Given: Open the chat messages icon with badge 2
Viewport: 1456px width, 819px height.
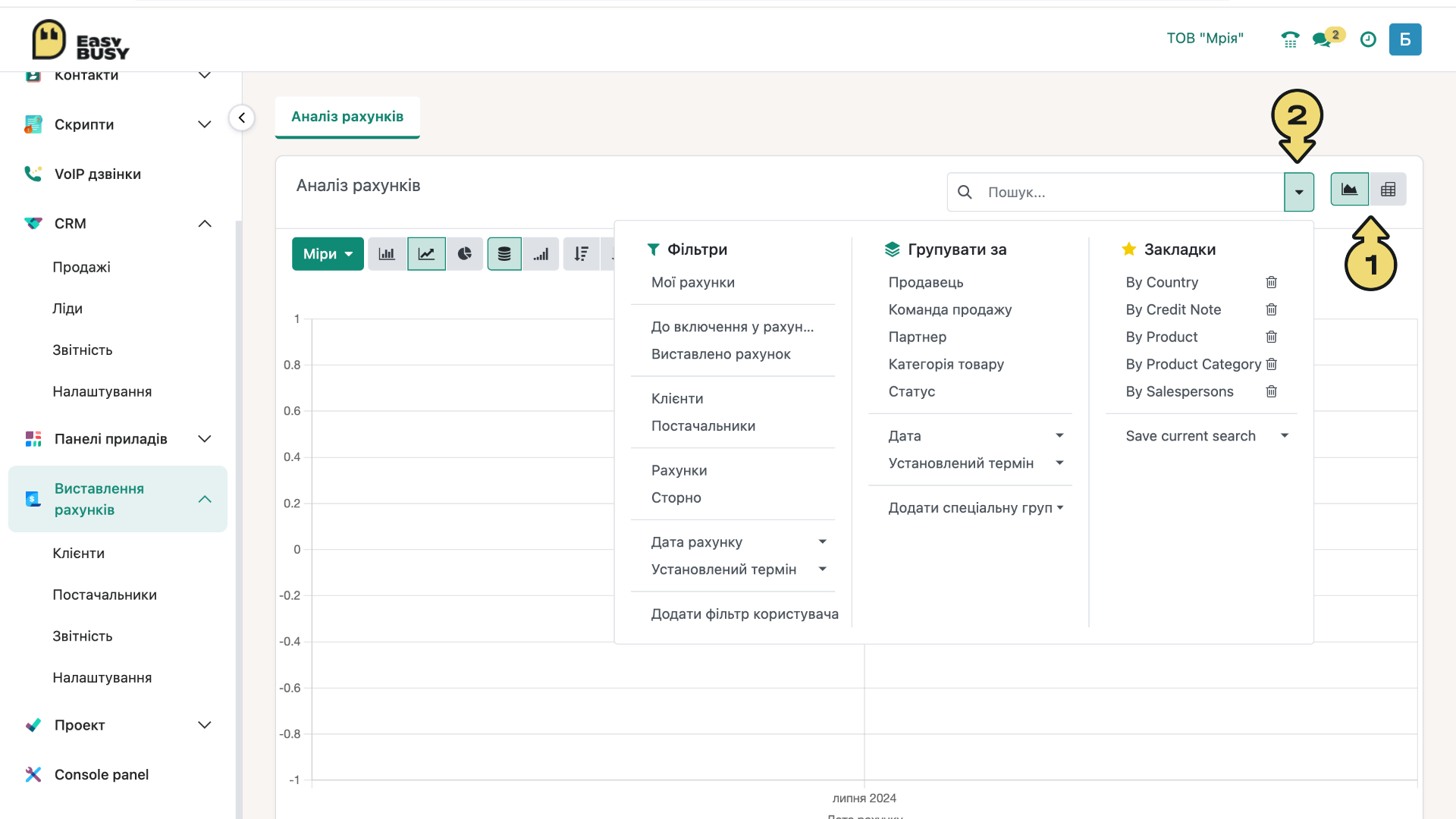Looking at the screenshot, I should pyautogui.click(x=1322, y=39).
